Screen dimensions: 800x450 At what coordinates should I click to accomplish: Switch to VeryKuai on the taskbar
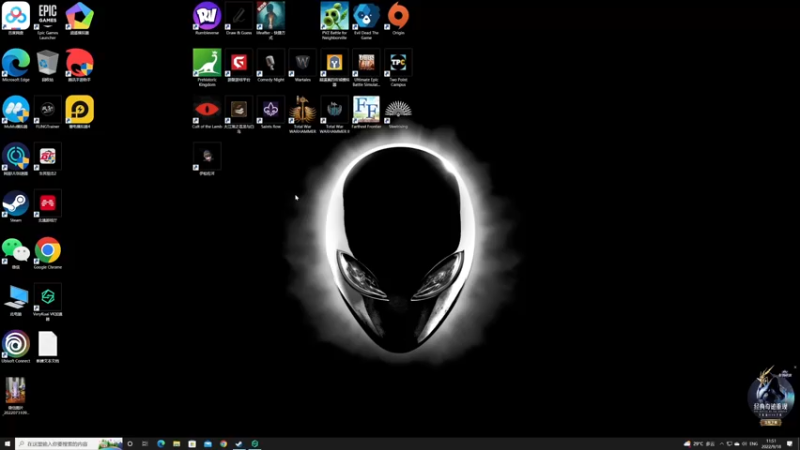pos(255,444)
